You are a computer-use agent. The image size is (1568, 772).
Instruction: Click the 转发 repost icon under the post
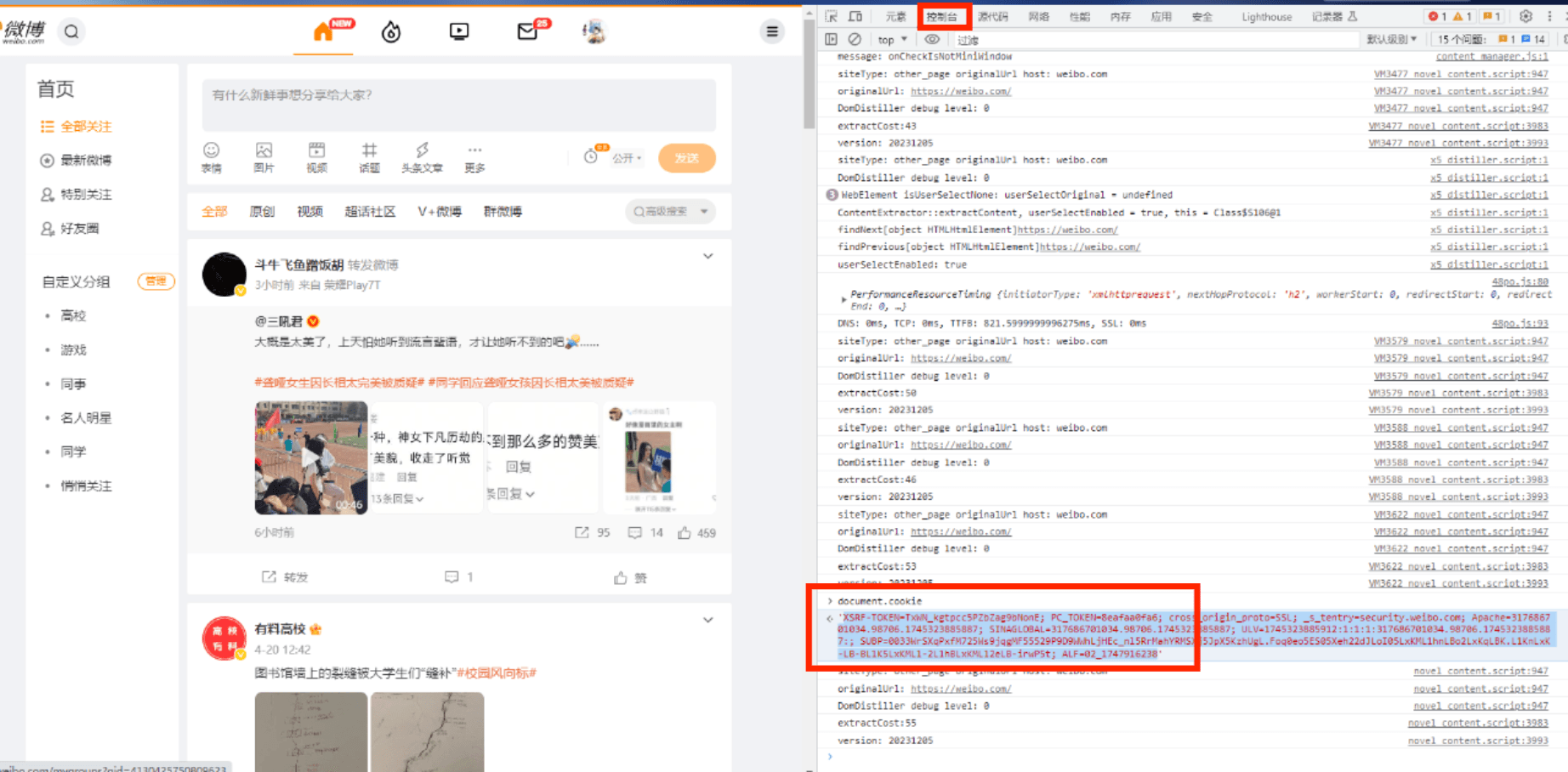click(x=285, y=577)
